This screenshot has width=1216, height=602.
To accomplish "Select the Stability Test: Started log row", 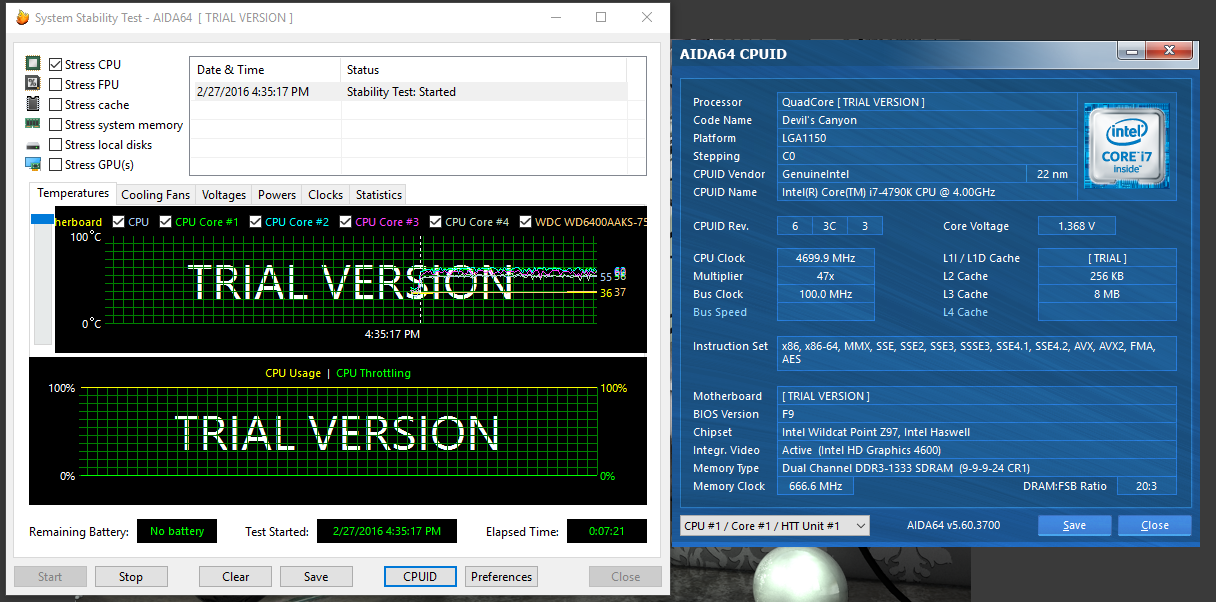I will pyautogui.click(x=408, y=91).
